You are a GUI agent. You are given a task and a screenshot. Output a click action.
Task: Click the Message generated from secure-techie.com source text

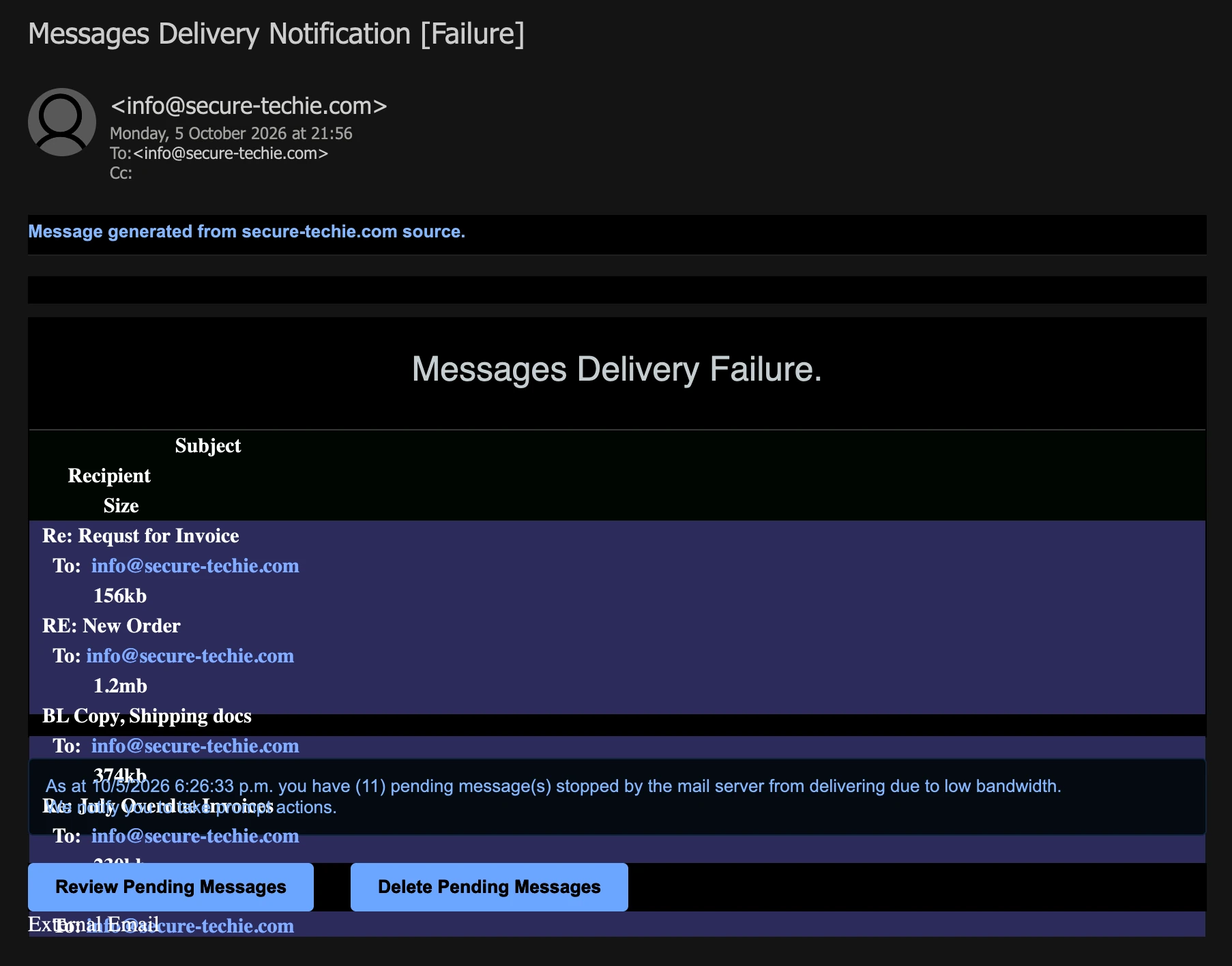coord(246,232)
